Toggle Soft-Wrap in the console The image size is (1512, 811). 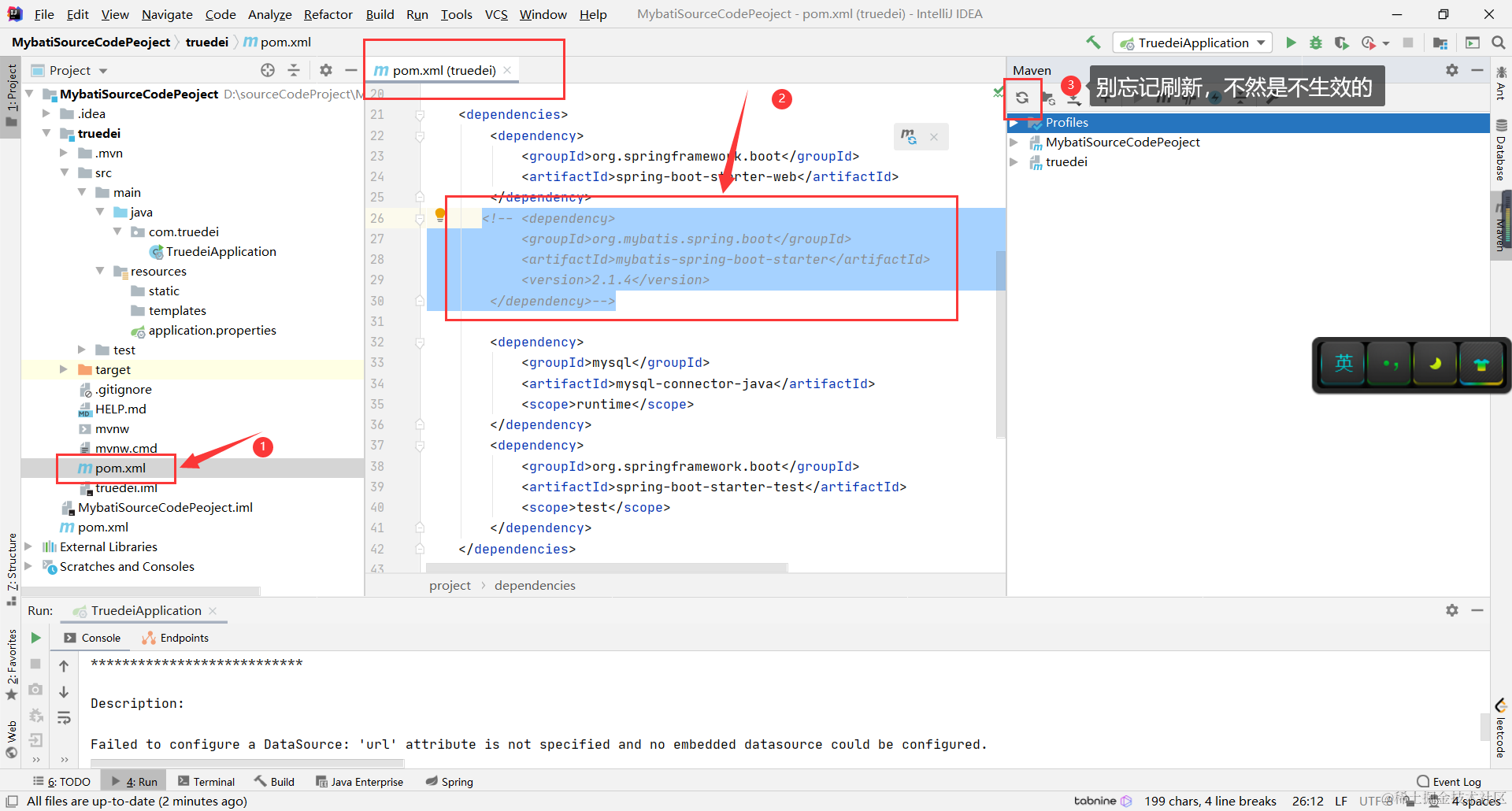(x=64, y=717)
